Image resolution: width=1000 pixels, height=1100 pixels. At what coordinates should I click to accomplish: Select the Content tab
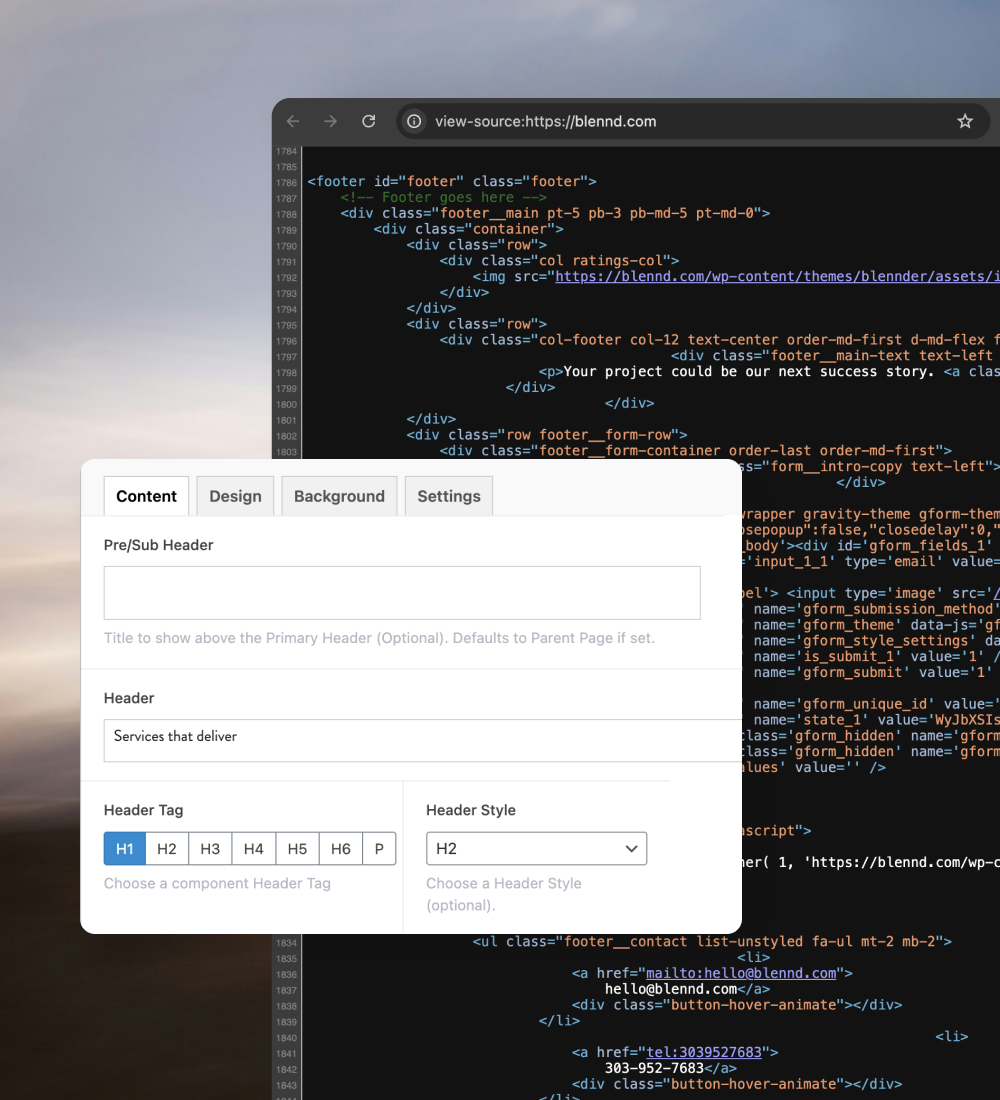pyautogui.click(x=146, y=495)
